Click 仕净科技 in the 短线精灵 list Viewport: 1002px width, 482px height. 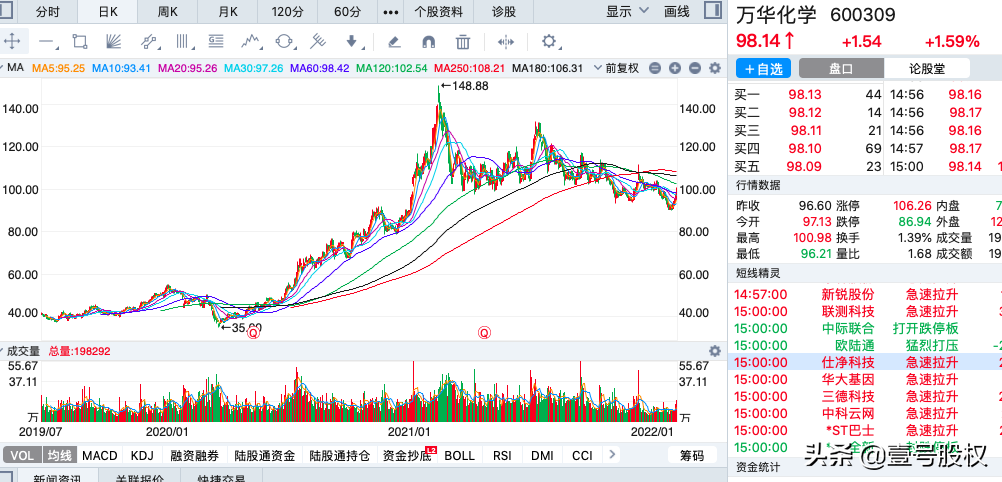(x=847, y=362)
